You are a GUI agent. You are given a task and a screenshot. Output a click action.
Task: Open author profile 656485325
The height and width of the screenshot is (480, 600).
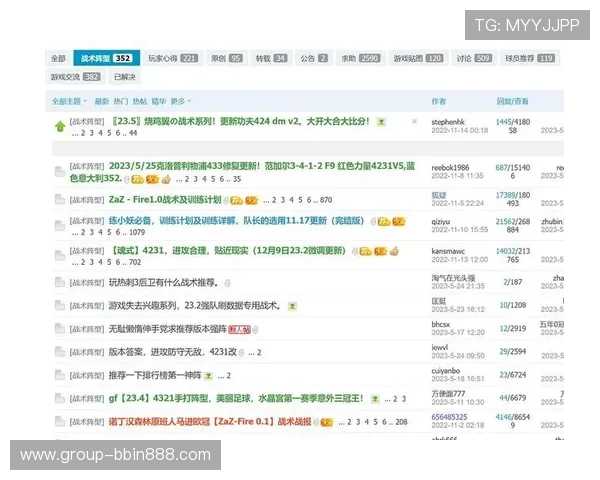tap(449, 417)
